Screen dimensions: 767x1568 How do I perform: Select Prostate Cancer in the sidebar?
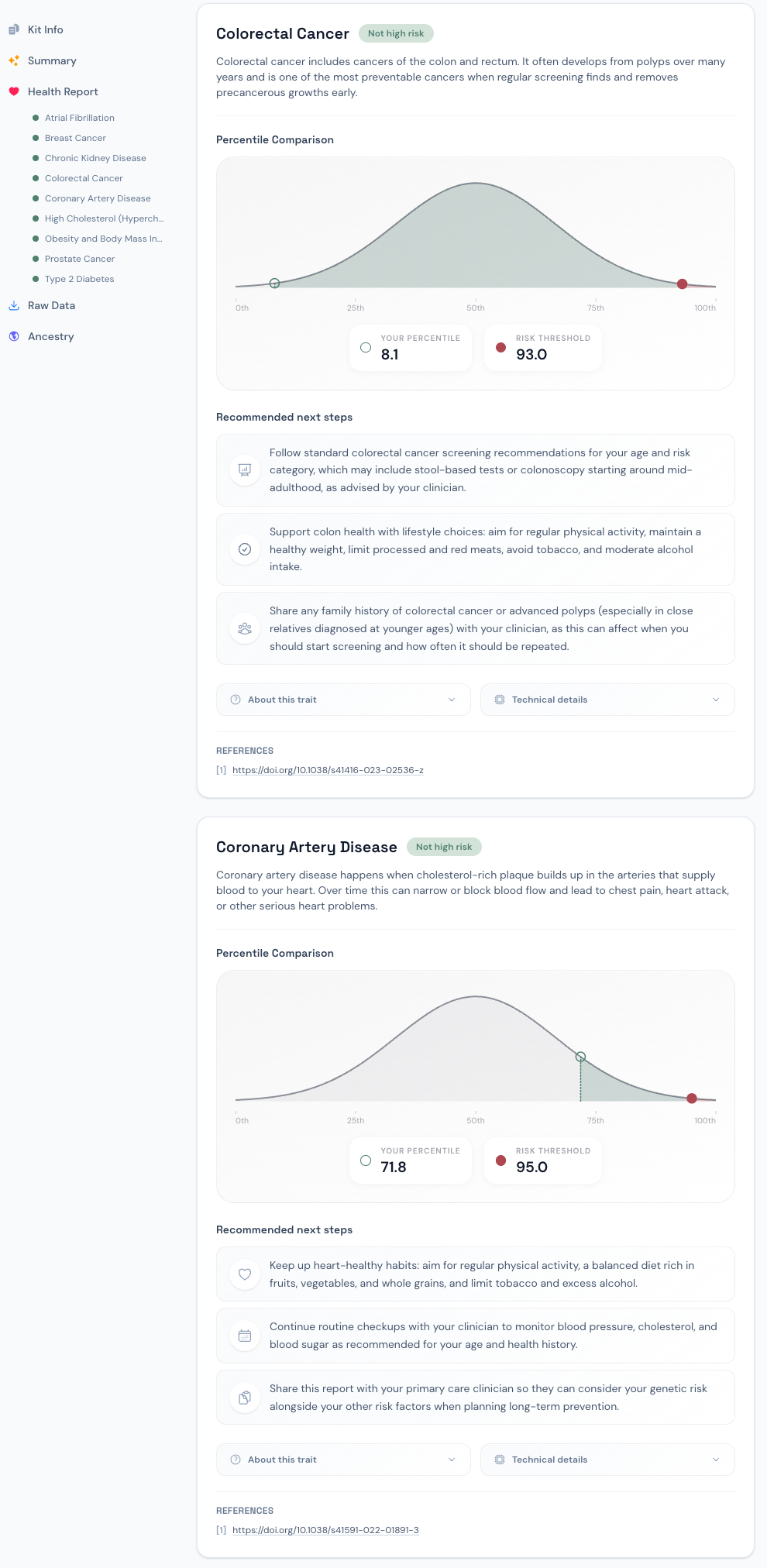79,258
